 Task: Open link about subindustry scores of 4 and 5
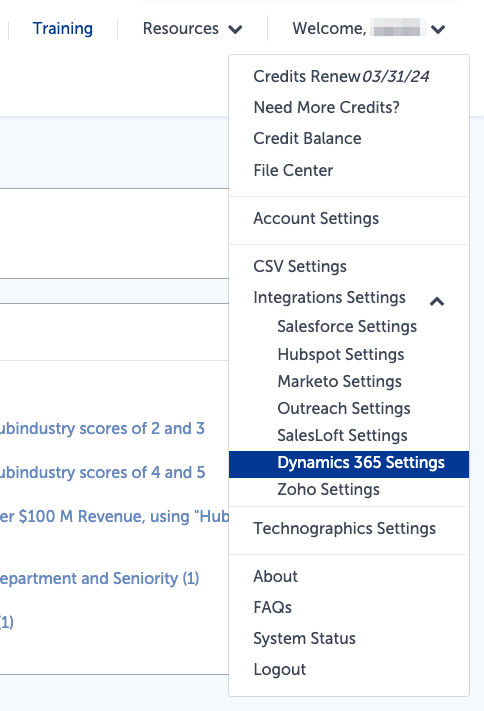[x=102, y=472]
